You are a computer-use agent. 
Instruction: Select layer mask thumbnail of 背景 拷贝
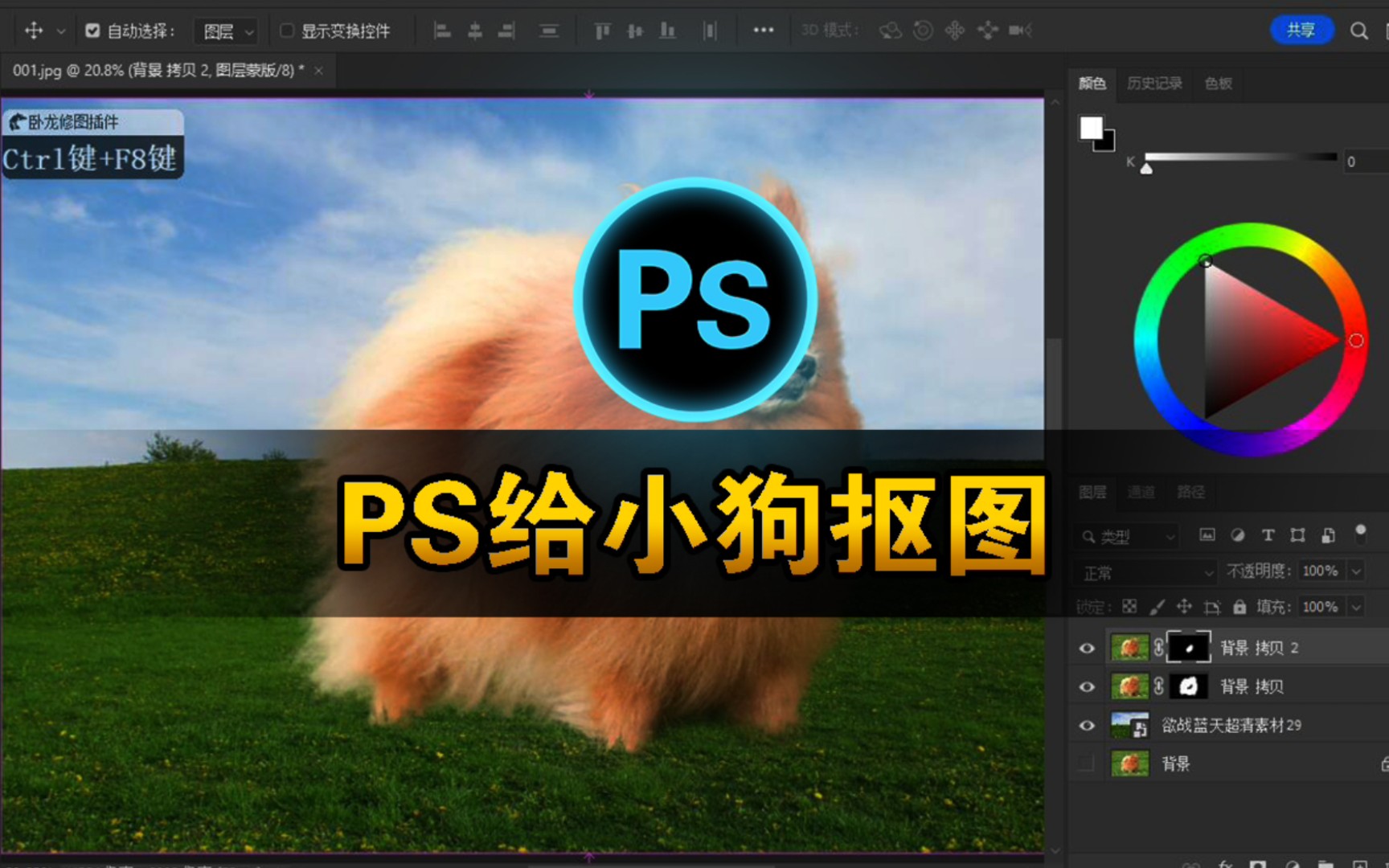(1189, 686)
